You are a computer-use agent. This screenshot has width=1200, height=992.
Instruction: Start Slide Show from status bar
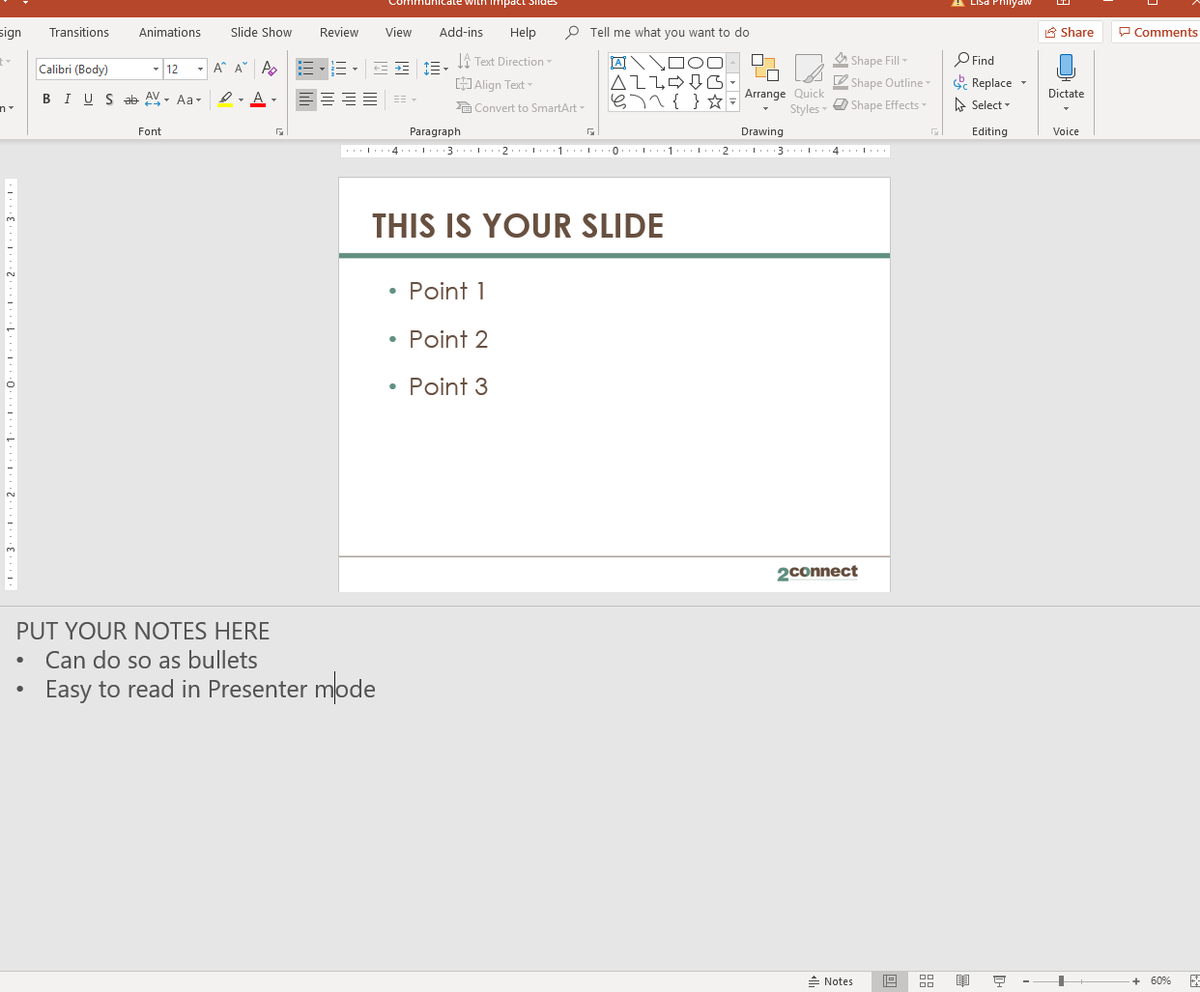coord(999,981)
